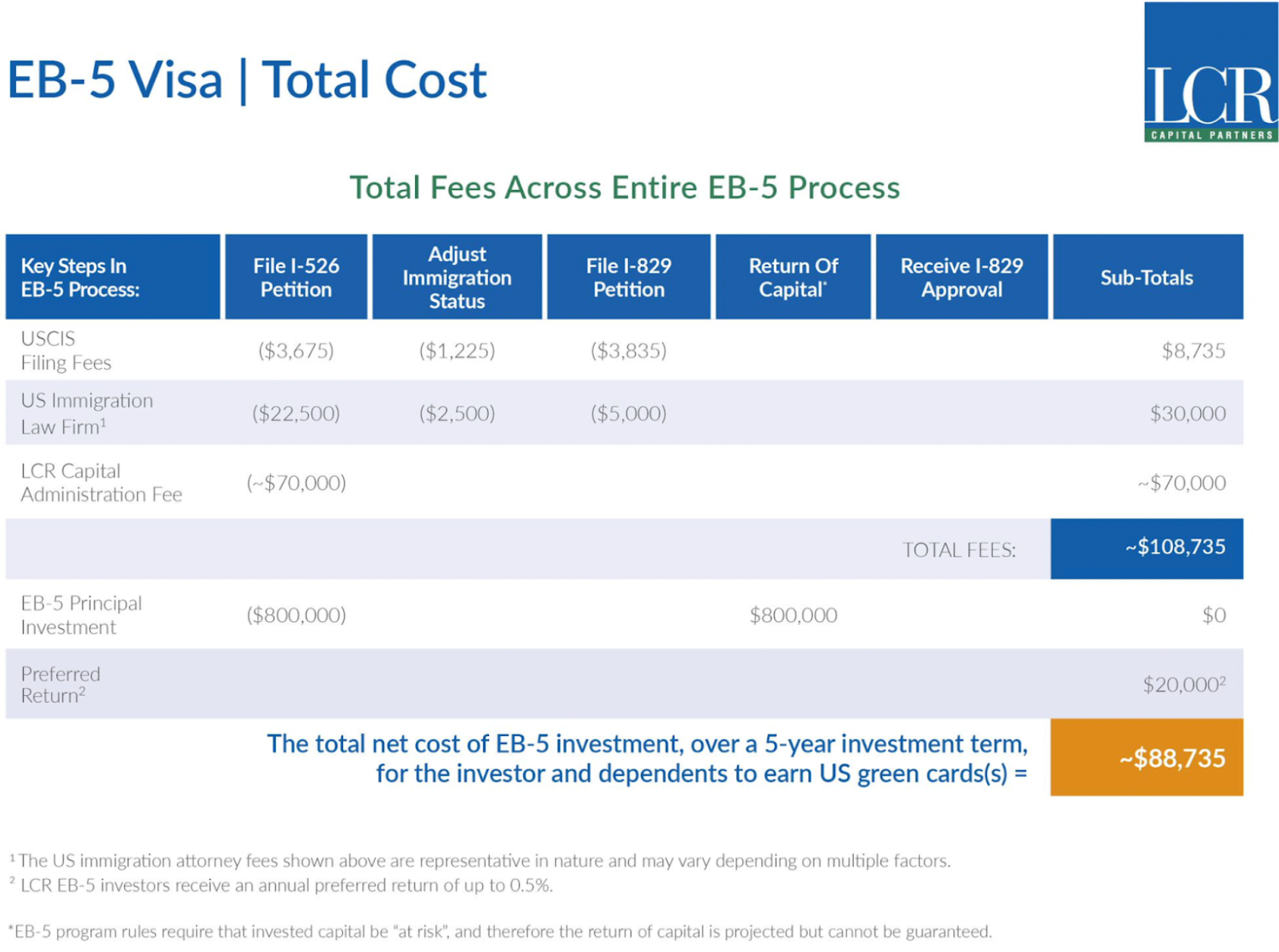This screenshot has height=952, width=1279.
Task: Click the ($800,000) principal investment cell
Action: tap(296, 615)
